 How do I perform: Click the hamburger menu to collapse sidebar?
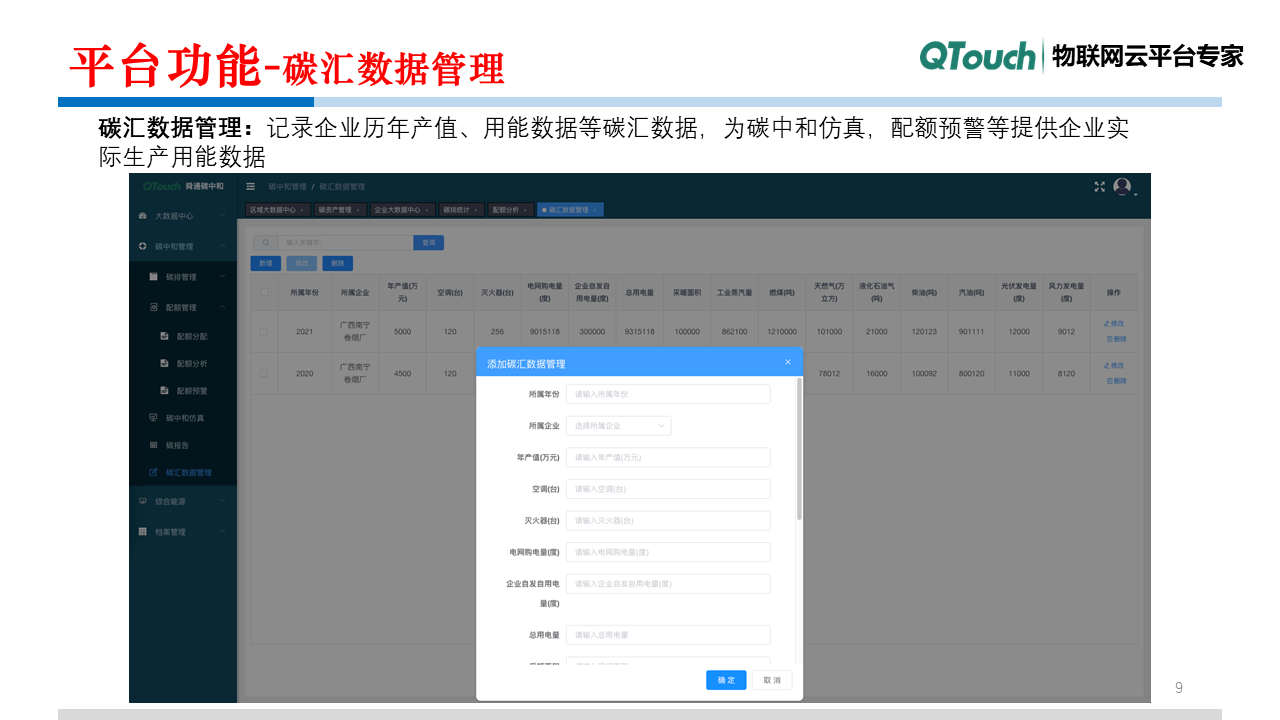(249, 186)
